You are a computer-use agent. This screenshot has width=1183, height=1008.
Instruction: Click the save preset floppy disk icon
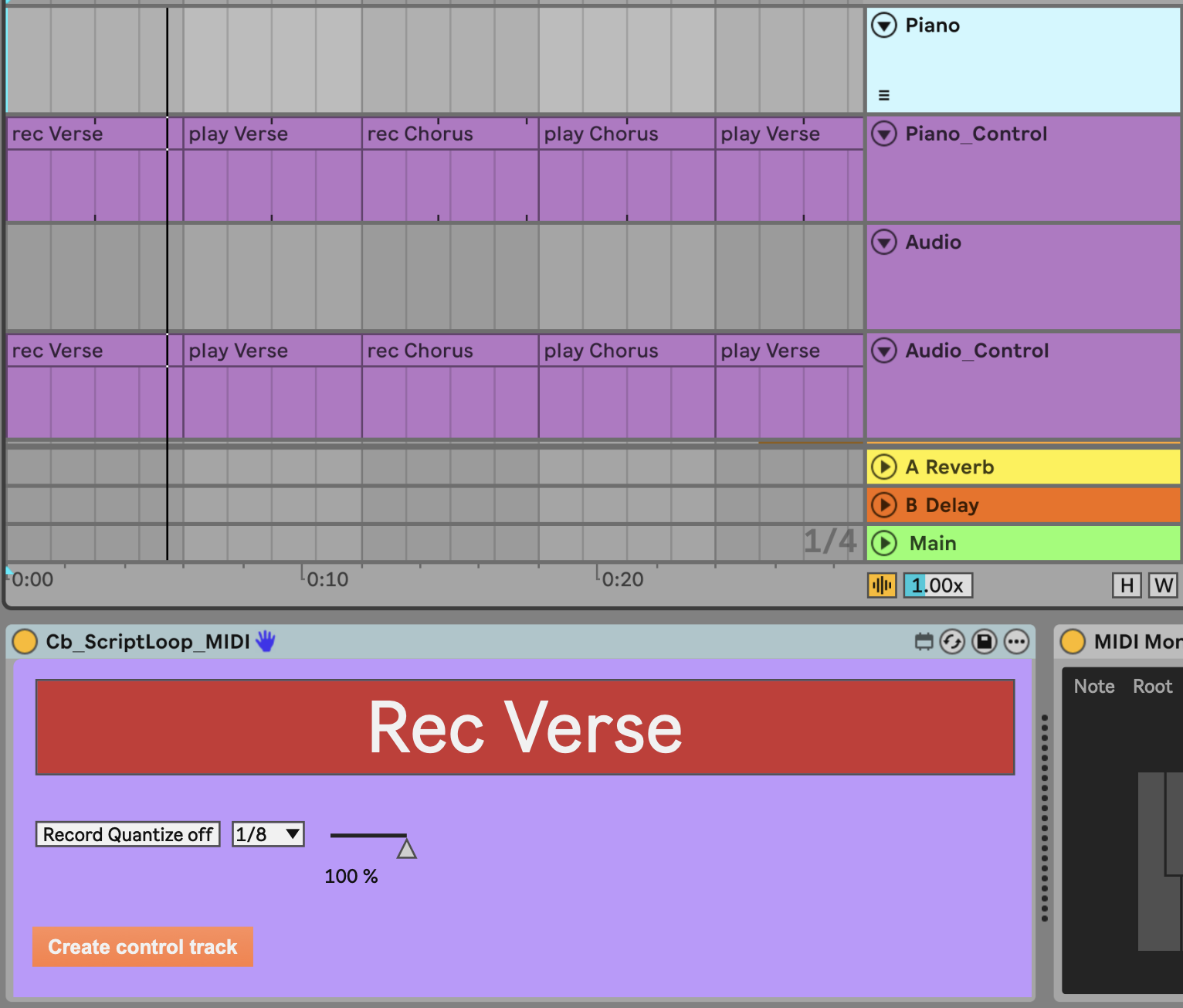pyautogui.click(x=985, y=642)
